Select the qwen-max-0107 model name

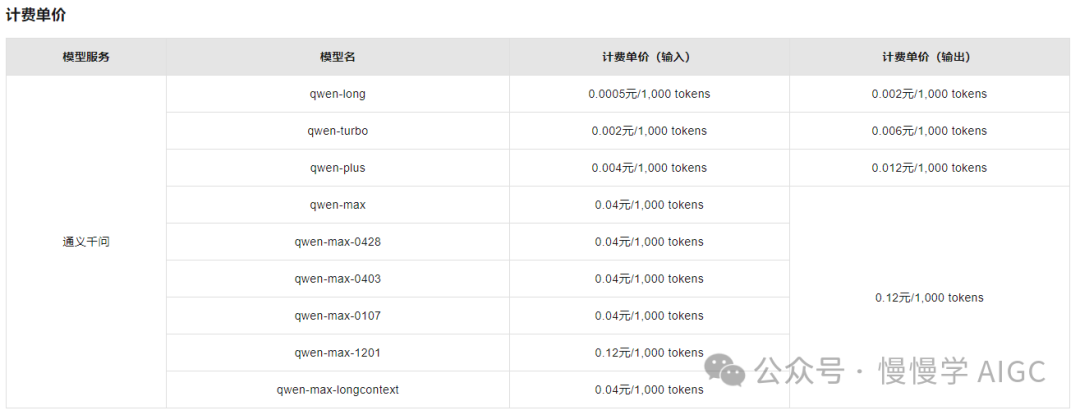point(337,316)
